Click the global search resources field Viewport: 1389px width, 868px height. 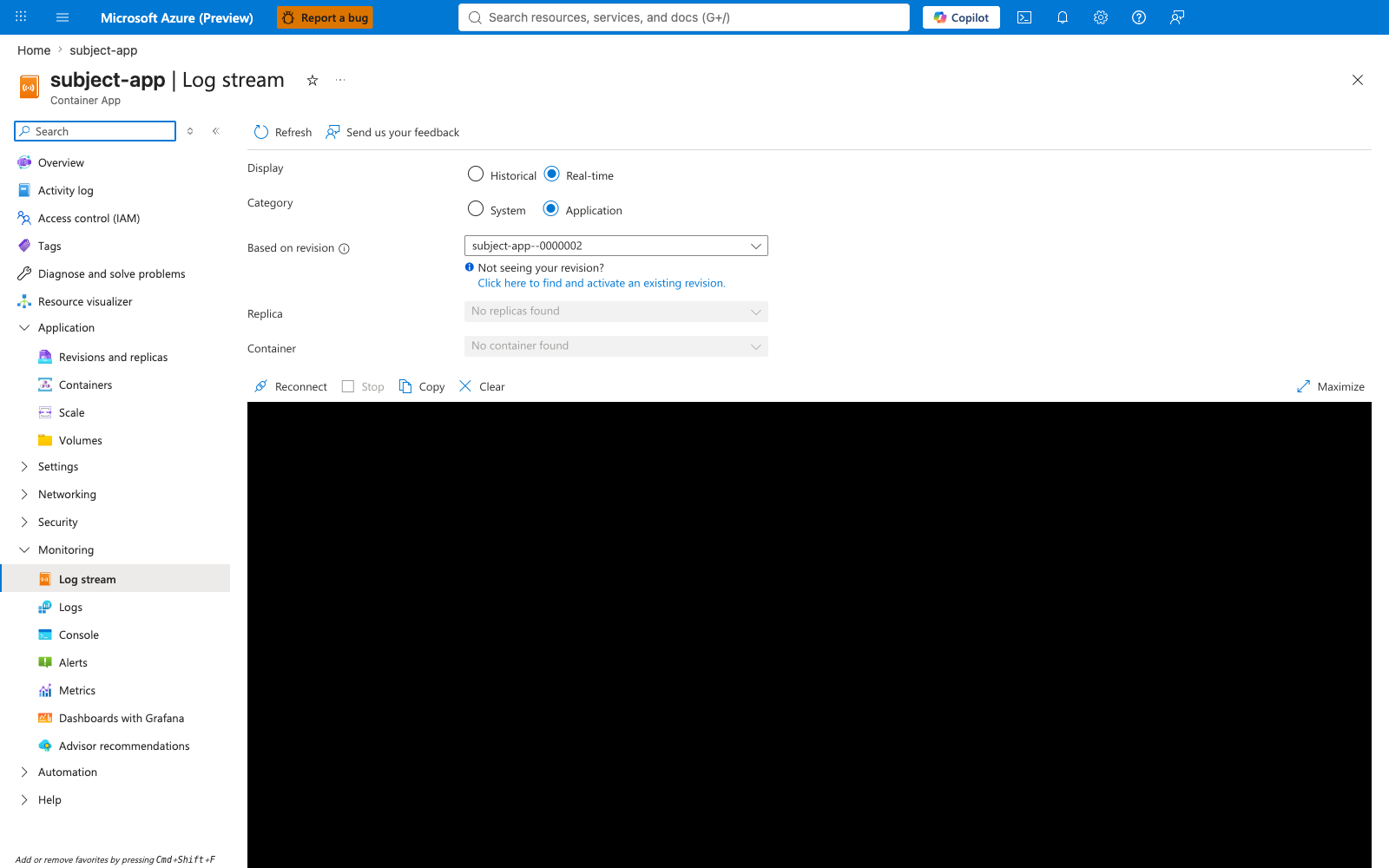pyautogui.click(x=684, y=17)
